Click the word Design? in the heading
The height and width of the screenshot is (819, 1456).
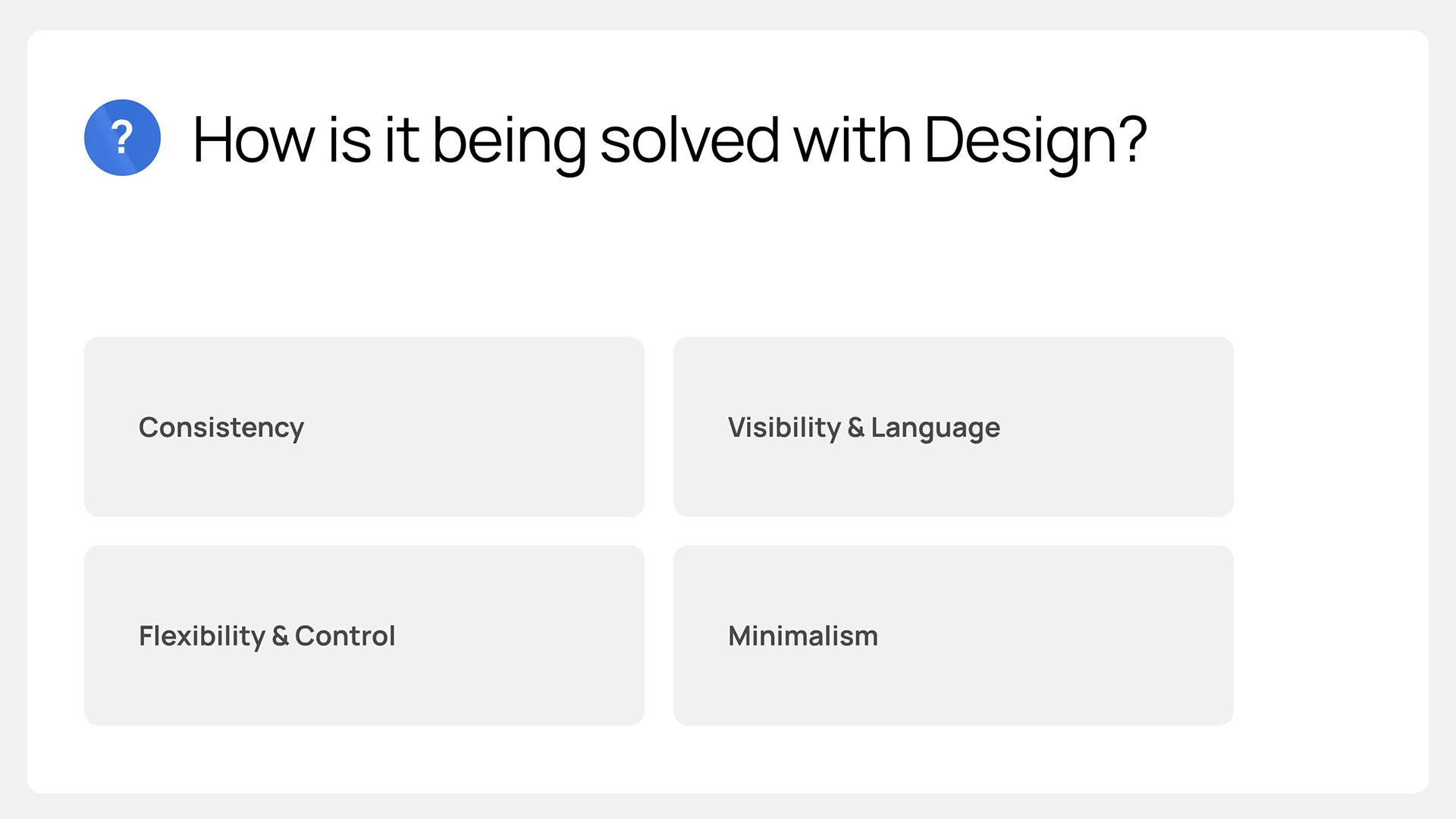(1035, 142)
